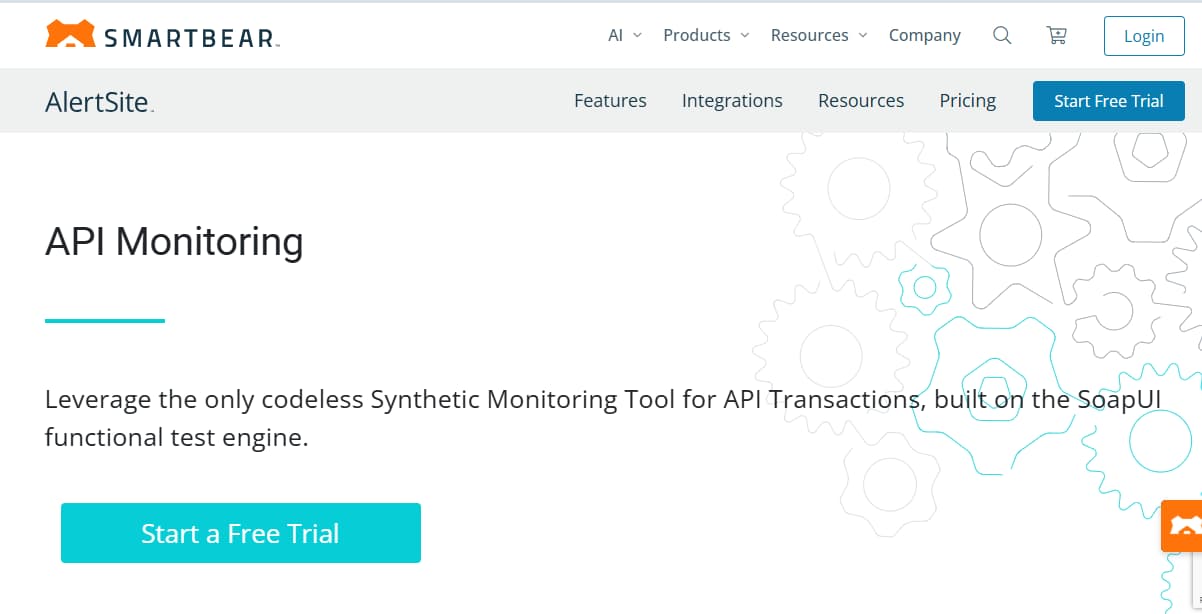Viewport: 1202px width, 614px height.
Task: Switch to the Integrations tab
Action: pos(732,100)
